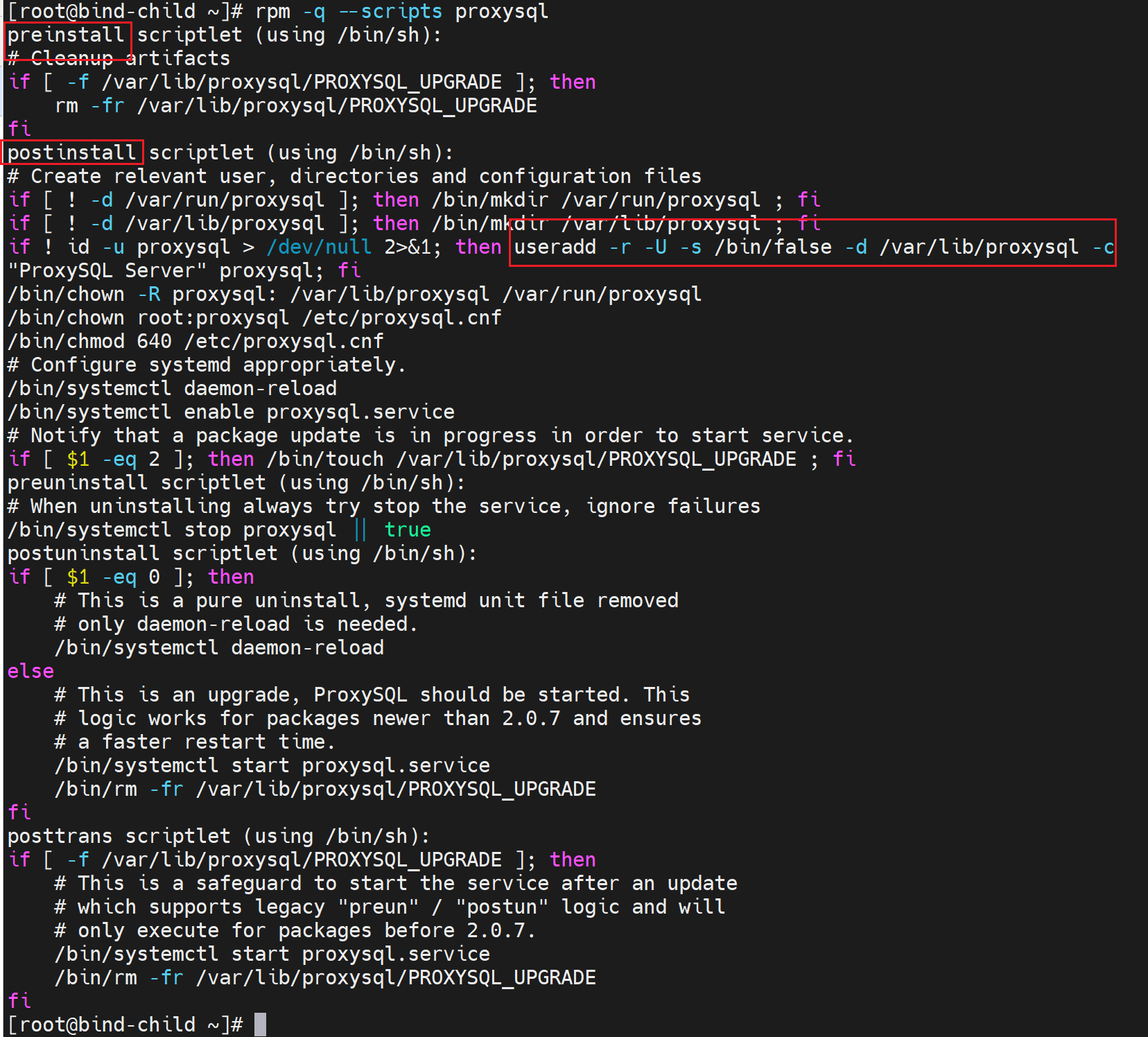
Task: Click the 'systemctl enable proxysql.service' line
Action: [231, 412]
